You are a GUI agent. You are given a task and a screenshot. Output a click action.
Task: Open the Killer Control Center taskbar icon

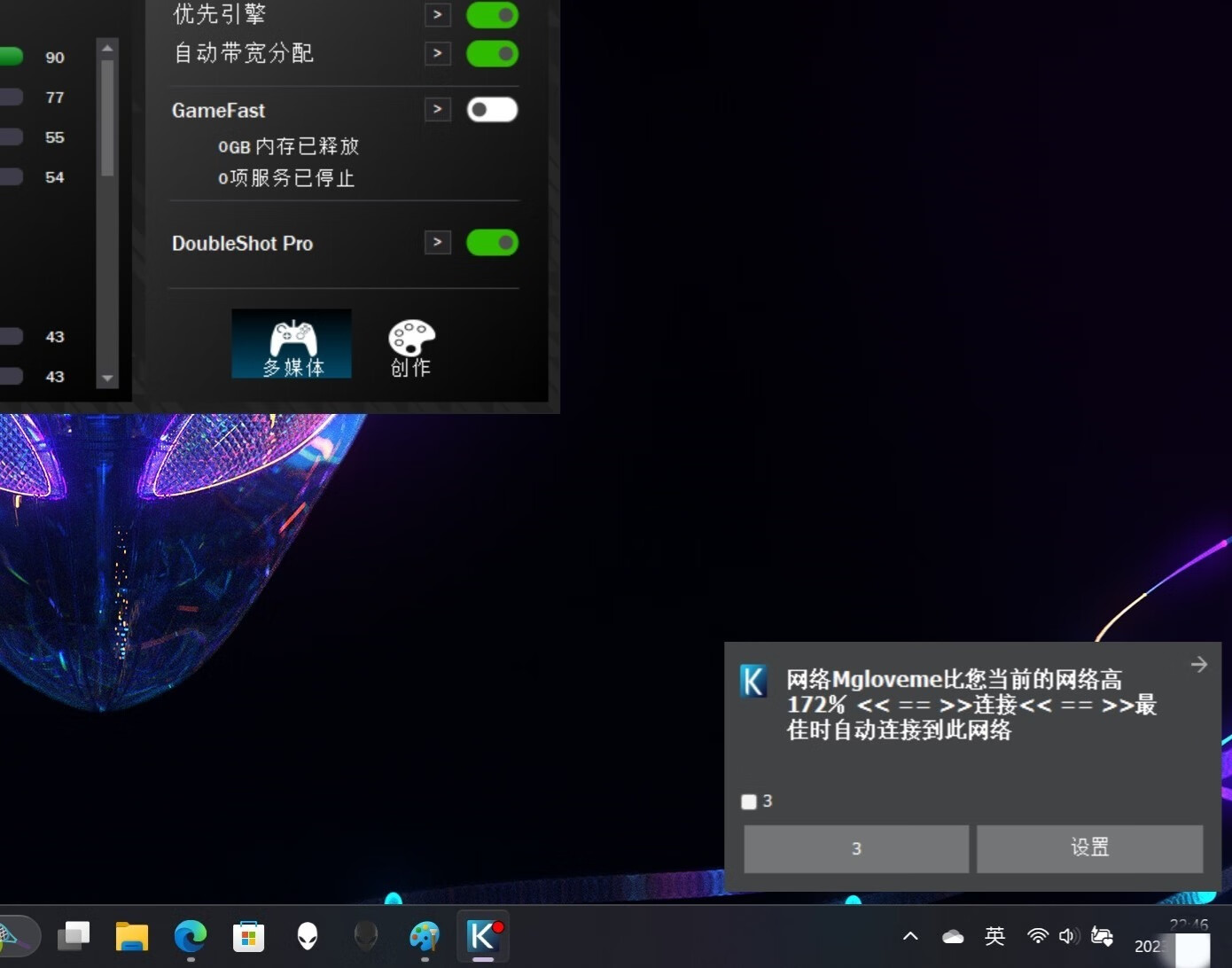[x=482, y=936]
